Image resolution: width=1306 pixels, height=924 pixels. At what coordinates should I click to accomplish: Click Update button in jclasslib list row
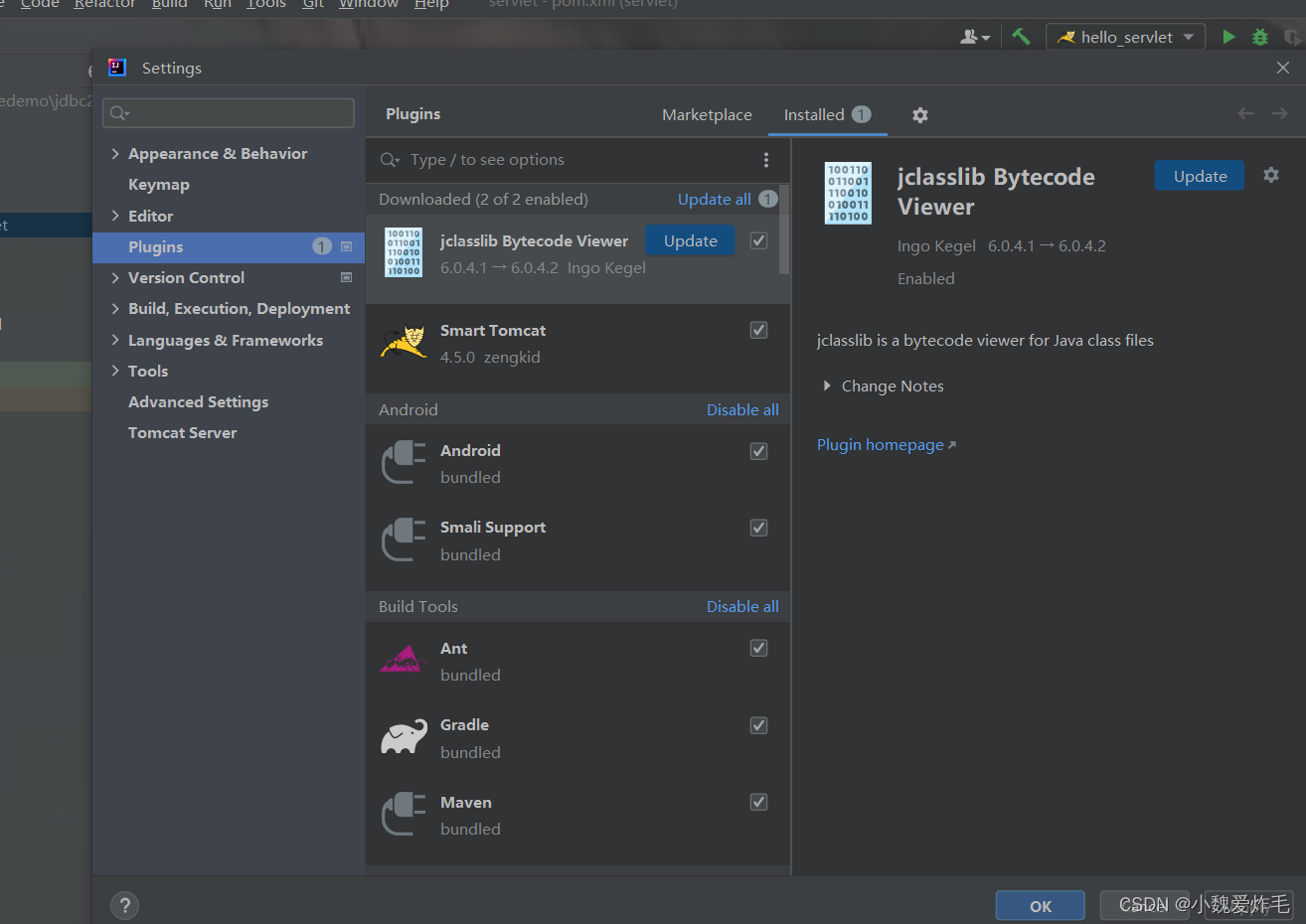coord(691,240)
